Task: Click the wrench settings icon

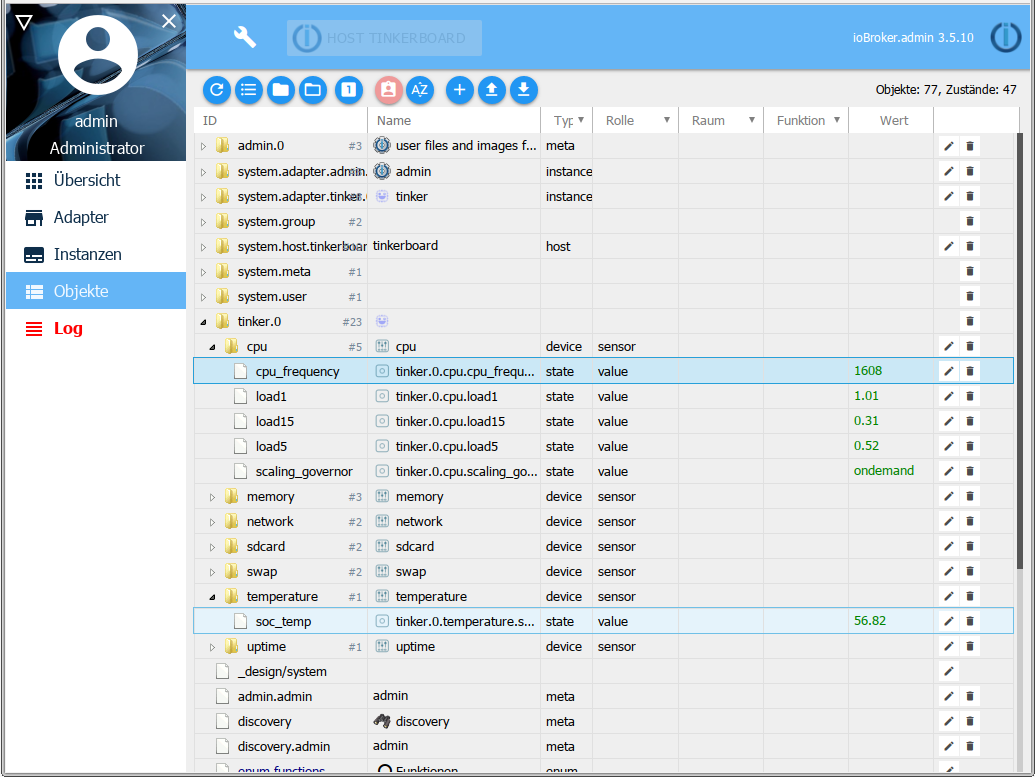Action: pyautogui.click(x=245, y=38)
